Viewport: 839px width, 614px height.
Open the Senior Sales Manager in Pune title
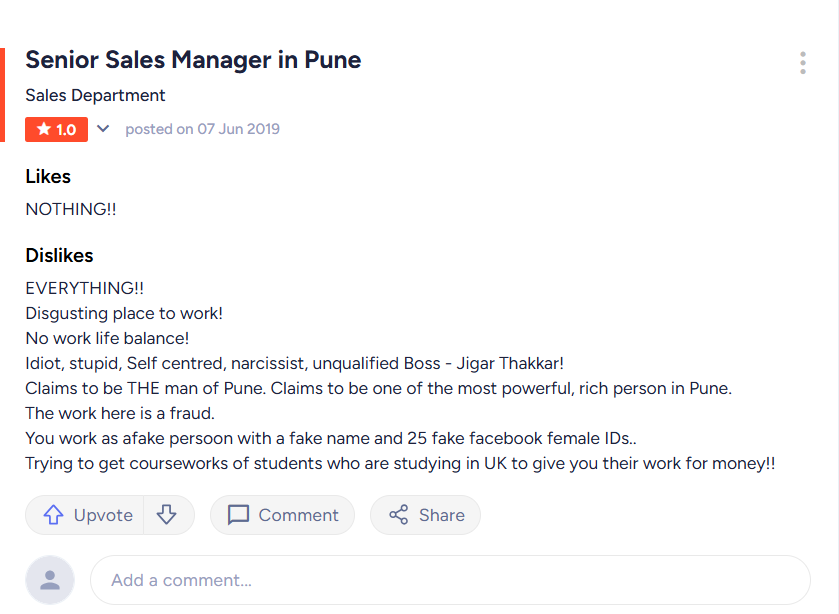coord(193,59)
